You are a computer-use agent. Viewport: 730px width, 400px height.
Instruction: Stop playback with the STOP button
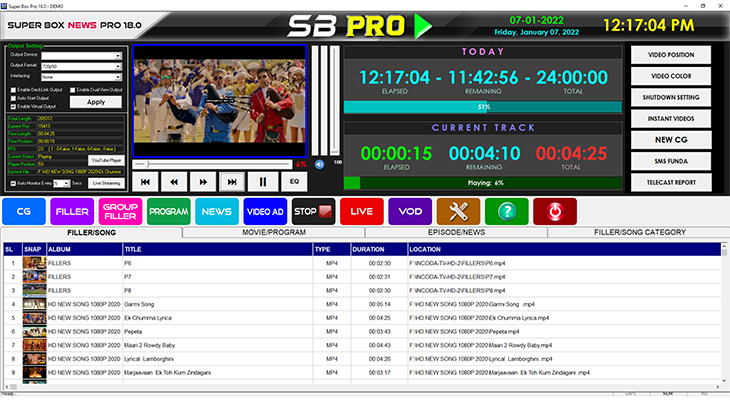pos(313,211)
